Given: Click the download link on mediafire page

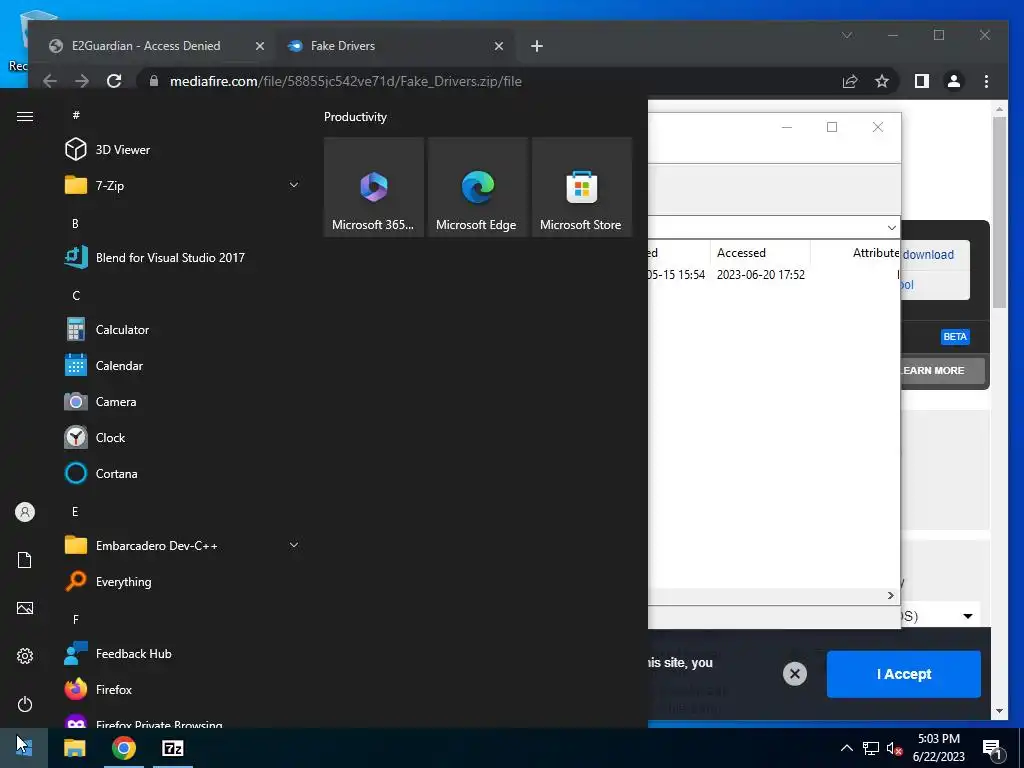Looking at the screenshot, I should 928,255.
